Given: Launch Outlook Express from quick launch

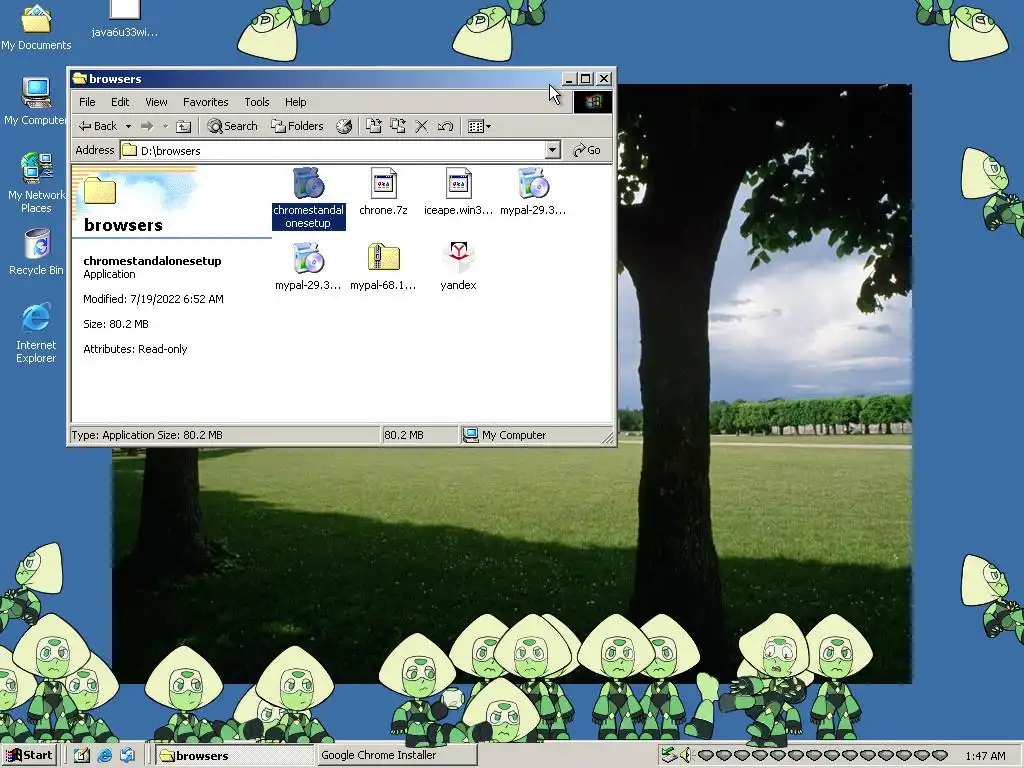Looking at the screenshot, I should [127, 756].
